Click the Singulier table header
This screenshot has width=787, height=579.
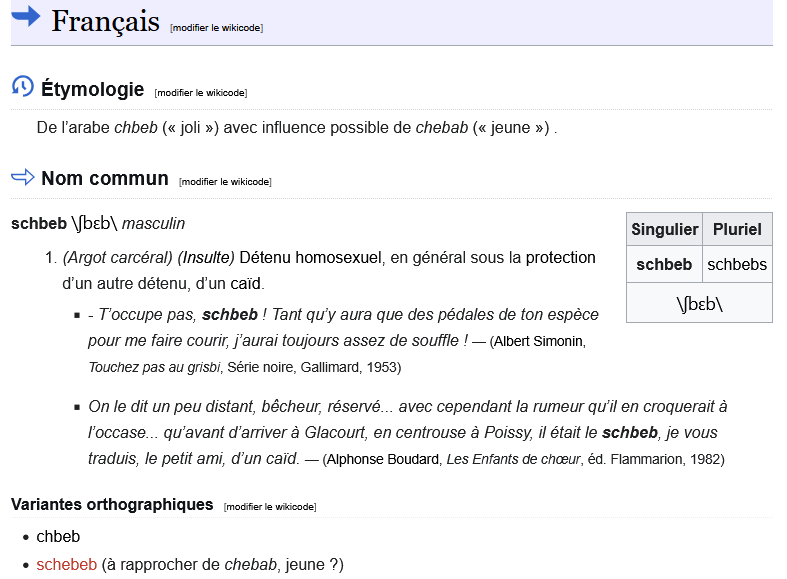point(665,229)
